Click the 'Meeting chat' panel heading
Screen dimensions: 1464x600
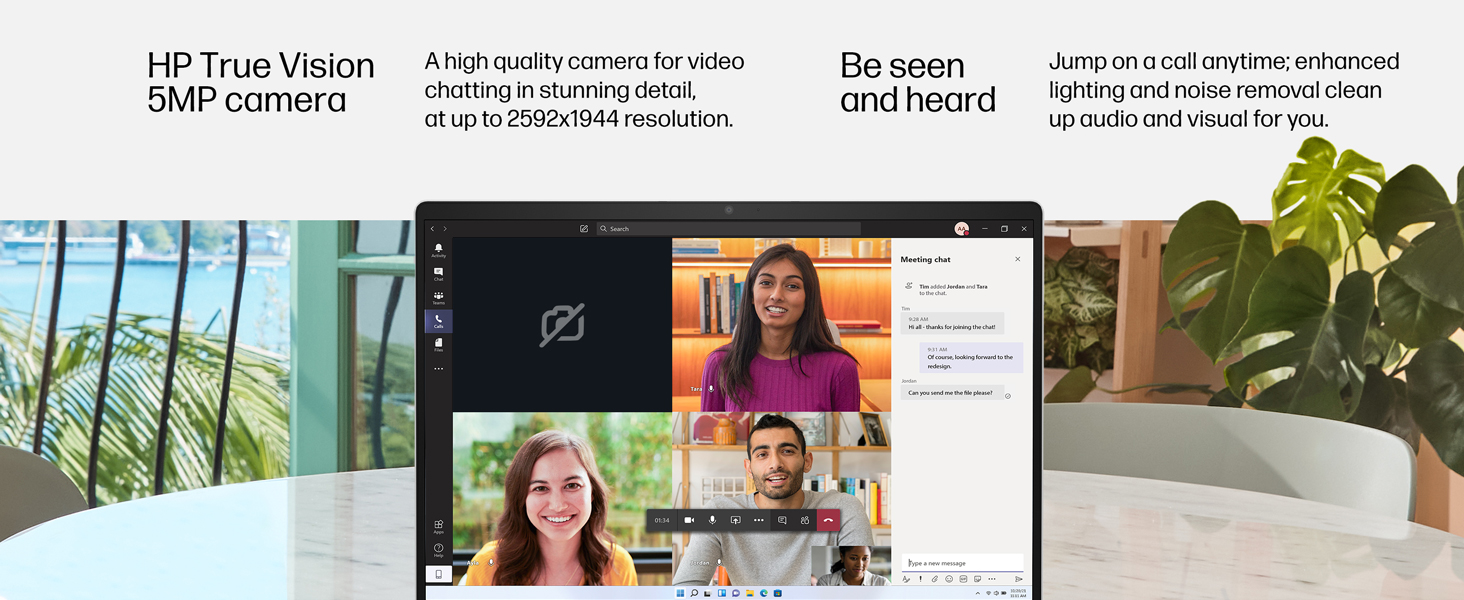(925, 259)
